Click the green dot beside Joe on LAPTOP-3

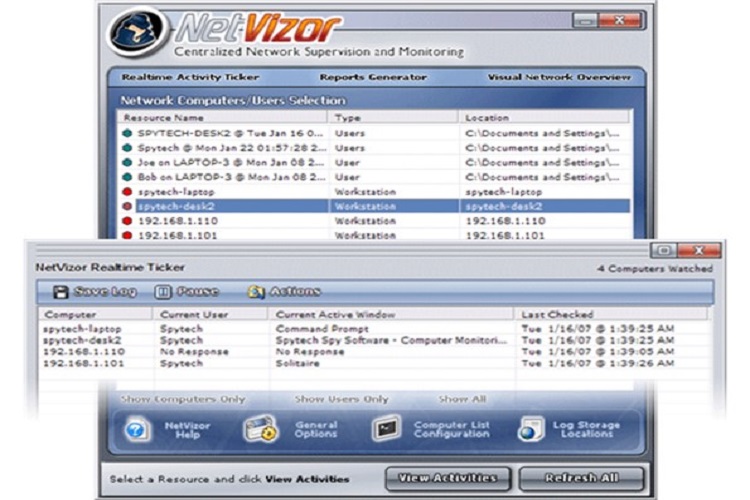click(x=127, y=163)
